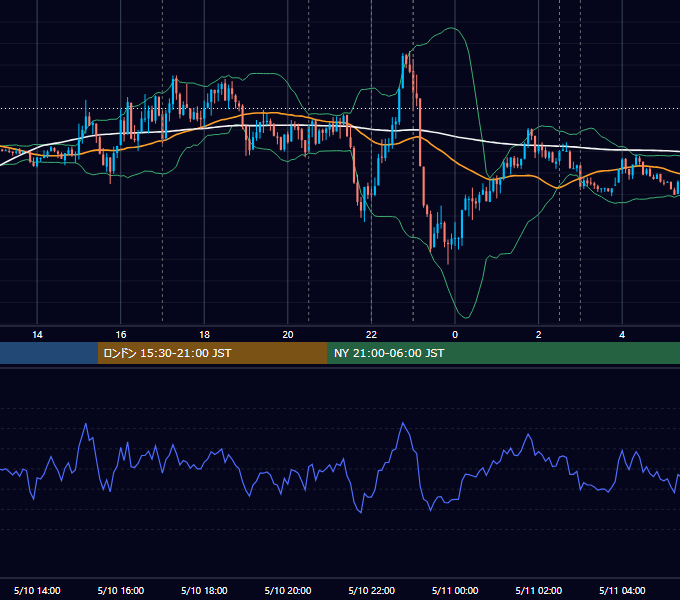Click the 0 hour label on upper axis
This screenshot has height=600, width=680.
point(455,335)
